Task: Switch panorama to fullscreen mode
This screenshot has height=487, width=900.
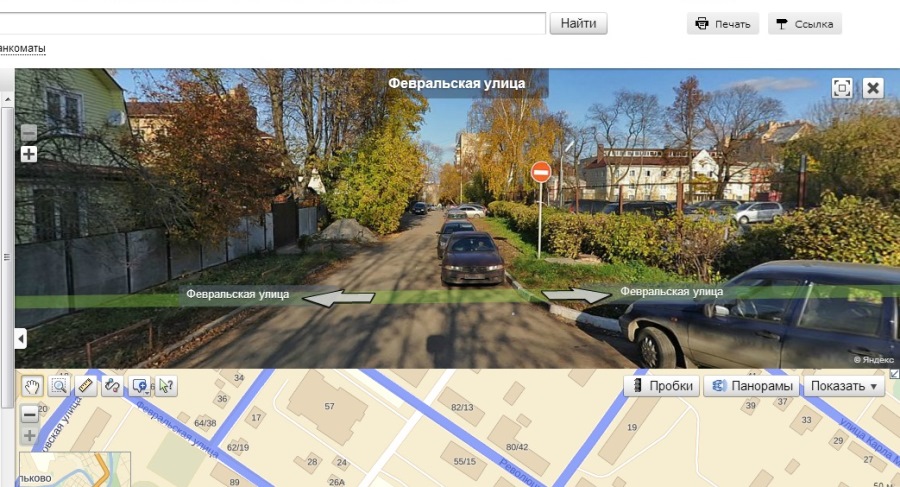Action: point(842,88)
